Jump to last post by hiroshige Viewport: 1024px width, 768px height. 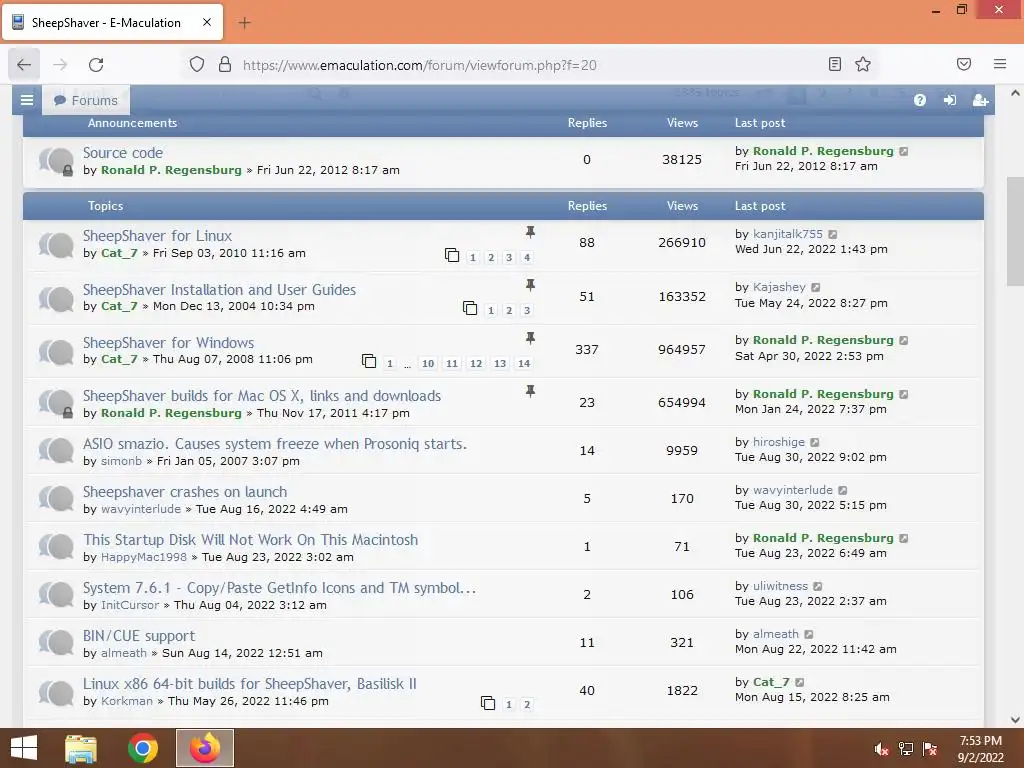click(814, 442)
